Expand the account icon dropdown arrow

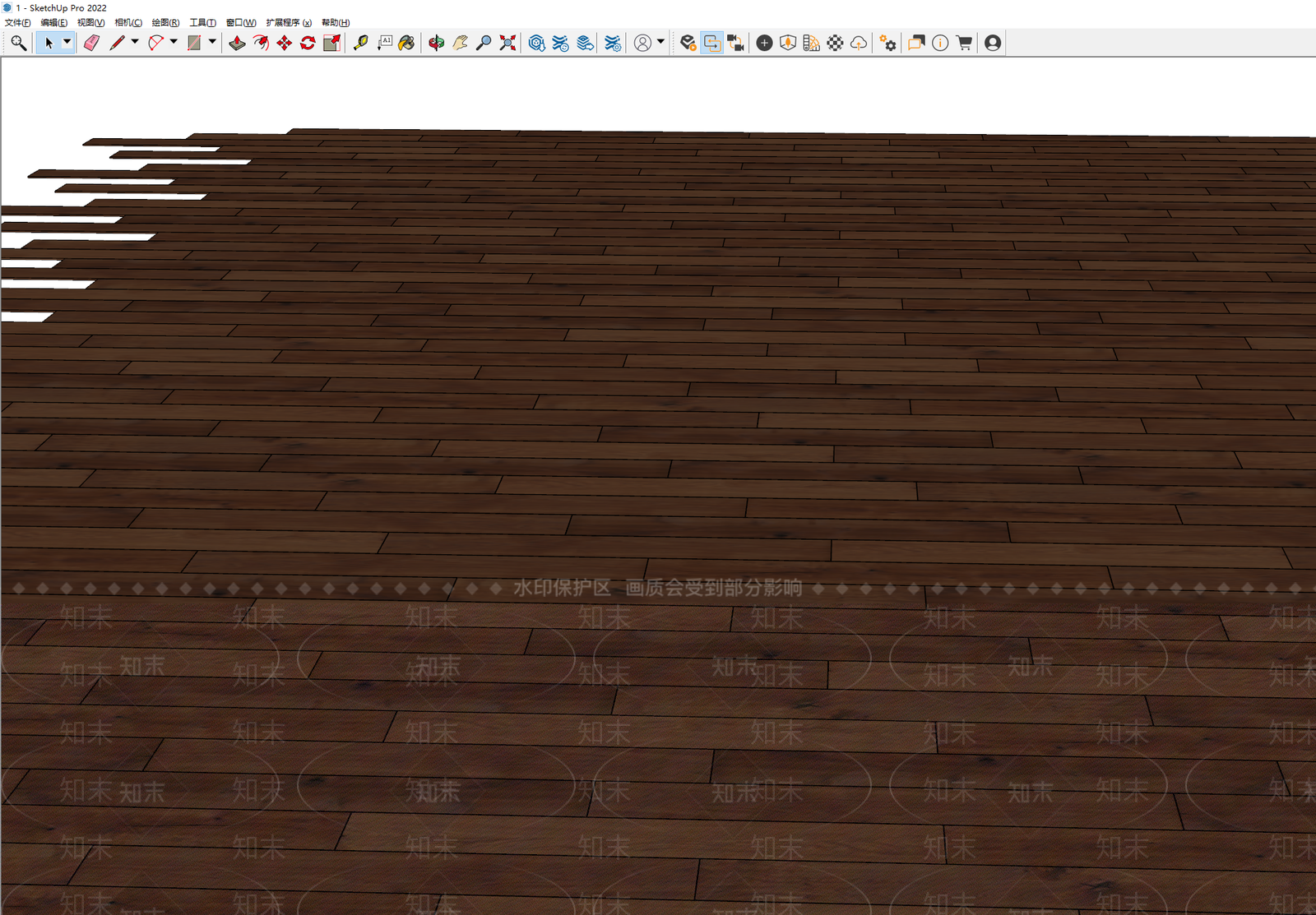point(660,42)
